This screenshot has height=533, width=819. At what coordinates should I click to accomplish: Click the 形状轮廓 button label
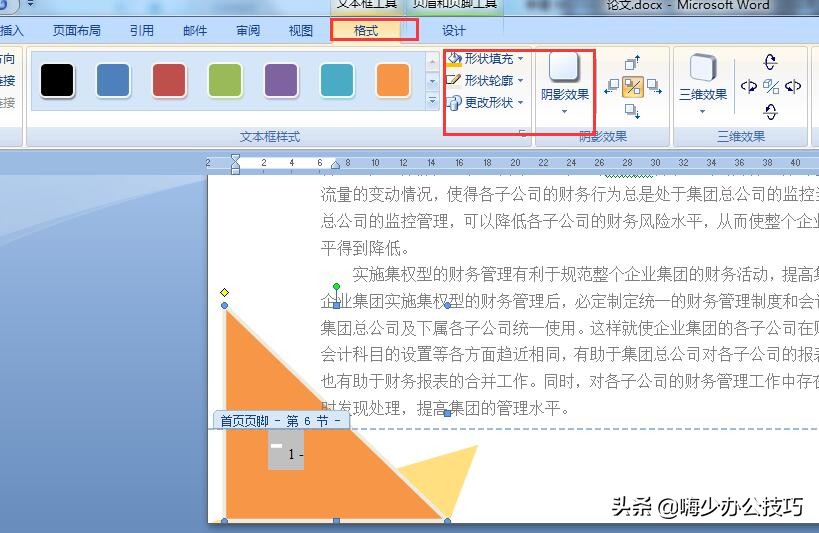[489, 80]
